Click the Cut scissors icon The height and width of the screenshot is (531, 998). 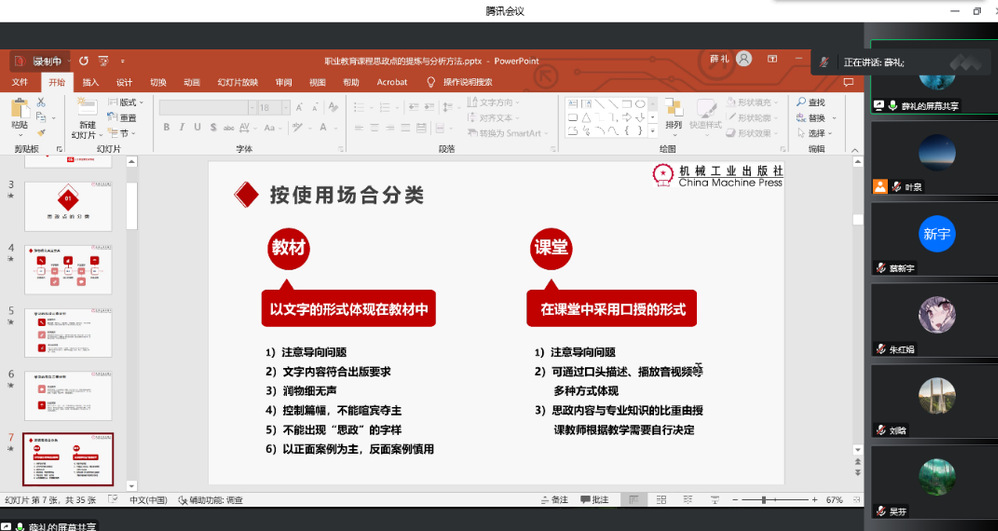click(x=41, y=102)
